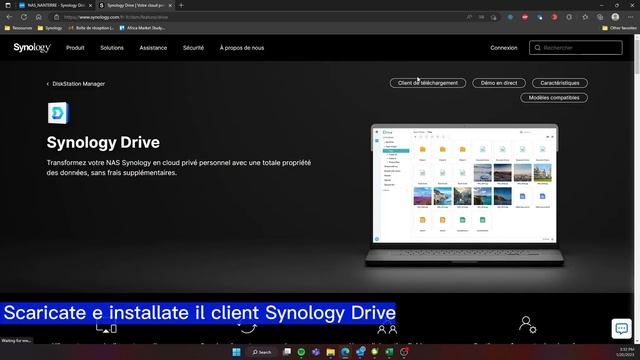Open the tab actions menu icon
Viewport: 640px width, 360px height.
coord(8,5)
